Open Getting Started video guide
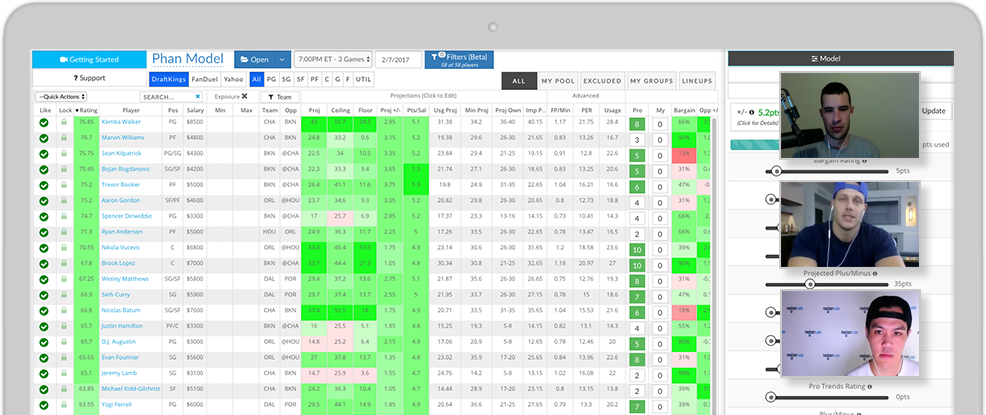986x415 pixels. [89, 60]
